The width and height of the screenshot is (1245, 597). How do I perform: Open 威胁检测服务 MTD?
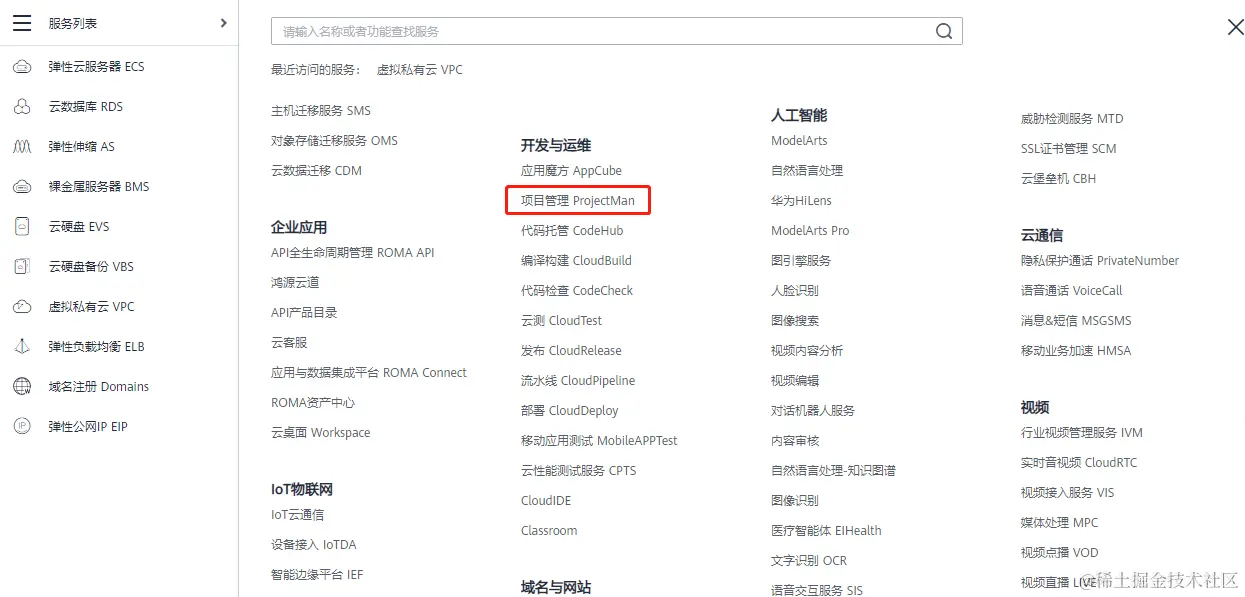(x=1072, y=119)
